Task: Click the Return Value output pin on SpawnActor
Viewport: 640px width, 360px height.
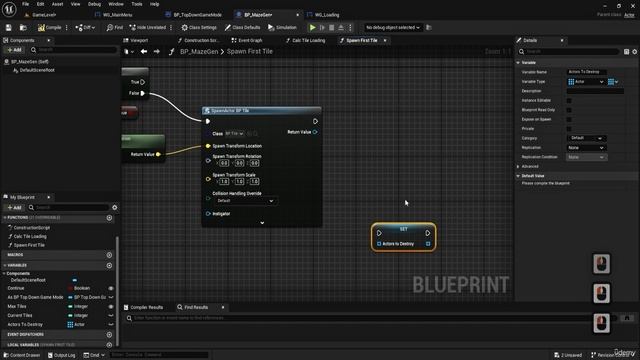Action: click(x=315, y=132)
